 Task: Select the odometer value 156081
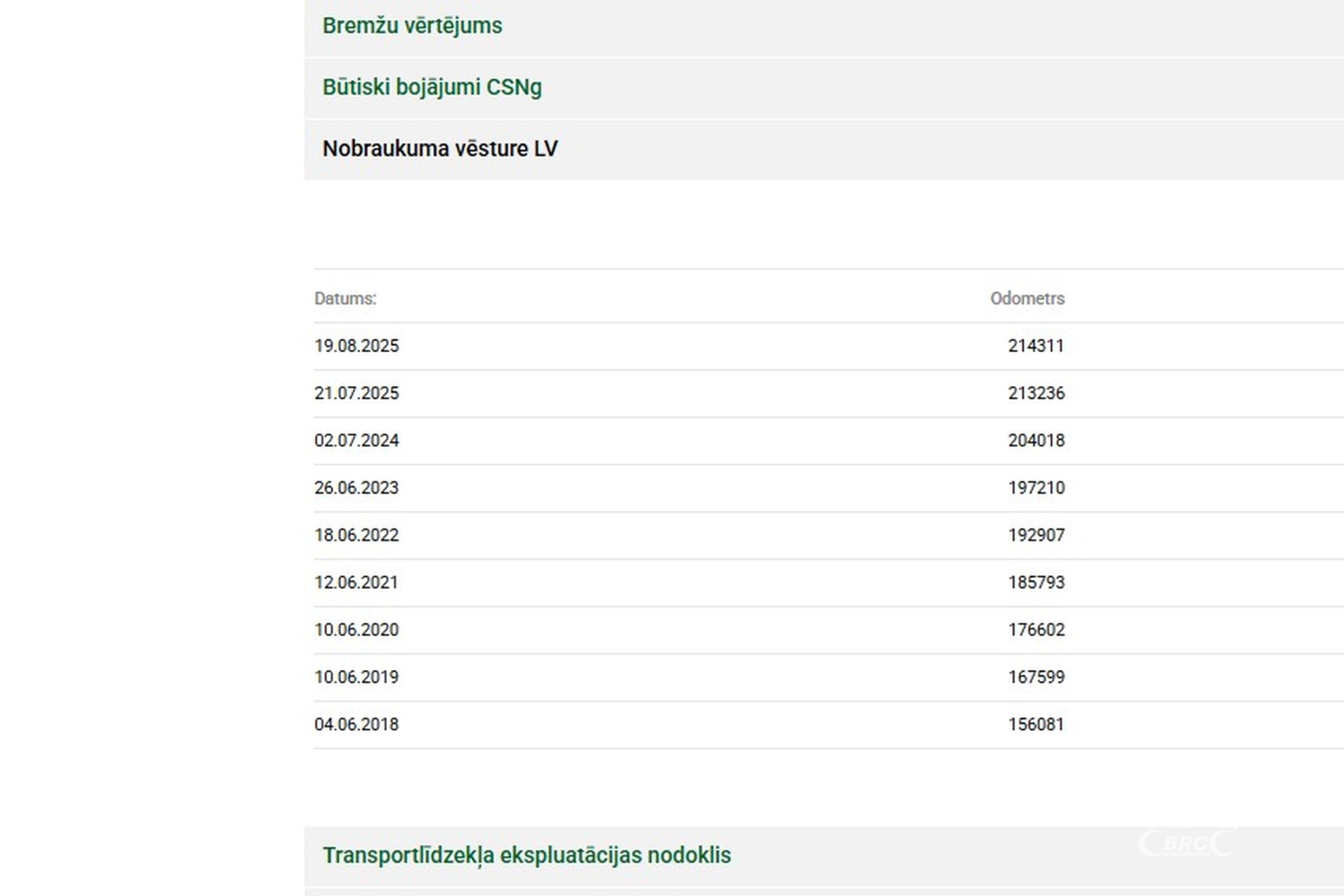(1035, 725)
